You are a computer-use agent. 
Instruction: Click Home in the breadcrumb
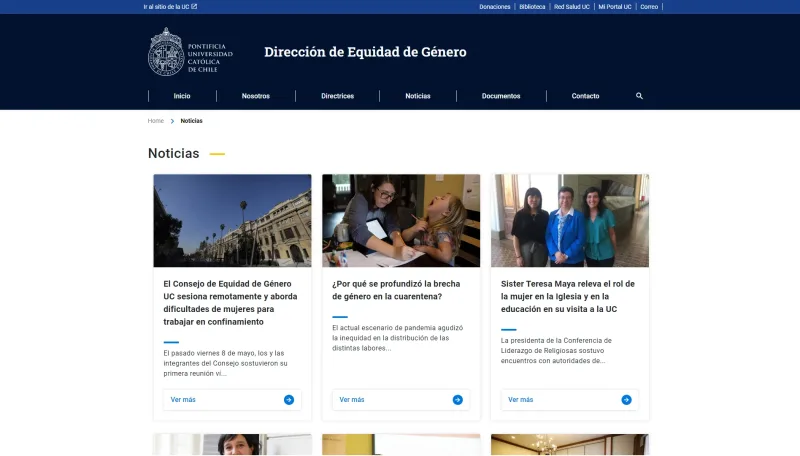(x=156, y=121)
